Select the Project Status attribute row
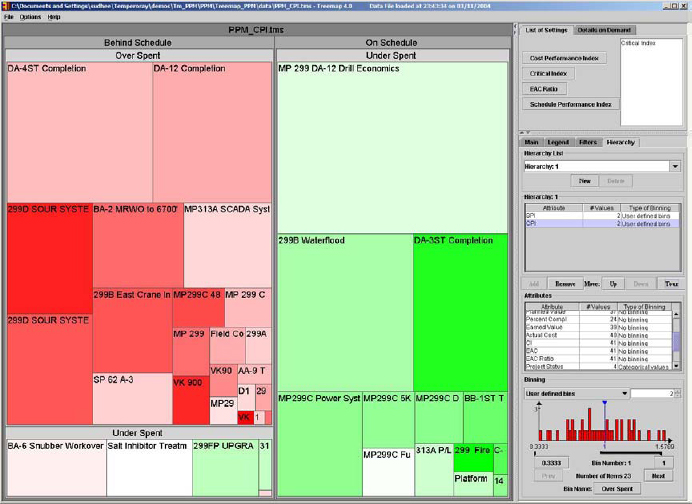The height and width of the screenshot is (504, 692). 598,366
